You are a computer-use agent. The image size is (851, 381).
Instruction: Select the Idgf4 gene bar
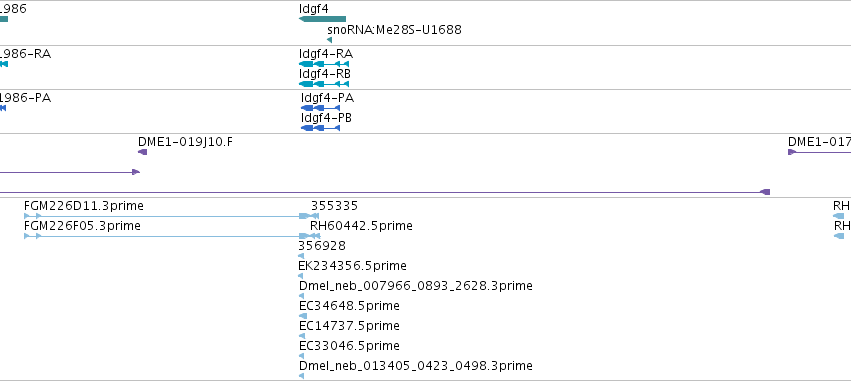tap(322, 19)
